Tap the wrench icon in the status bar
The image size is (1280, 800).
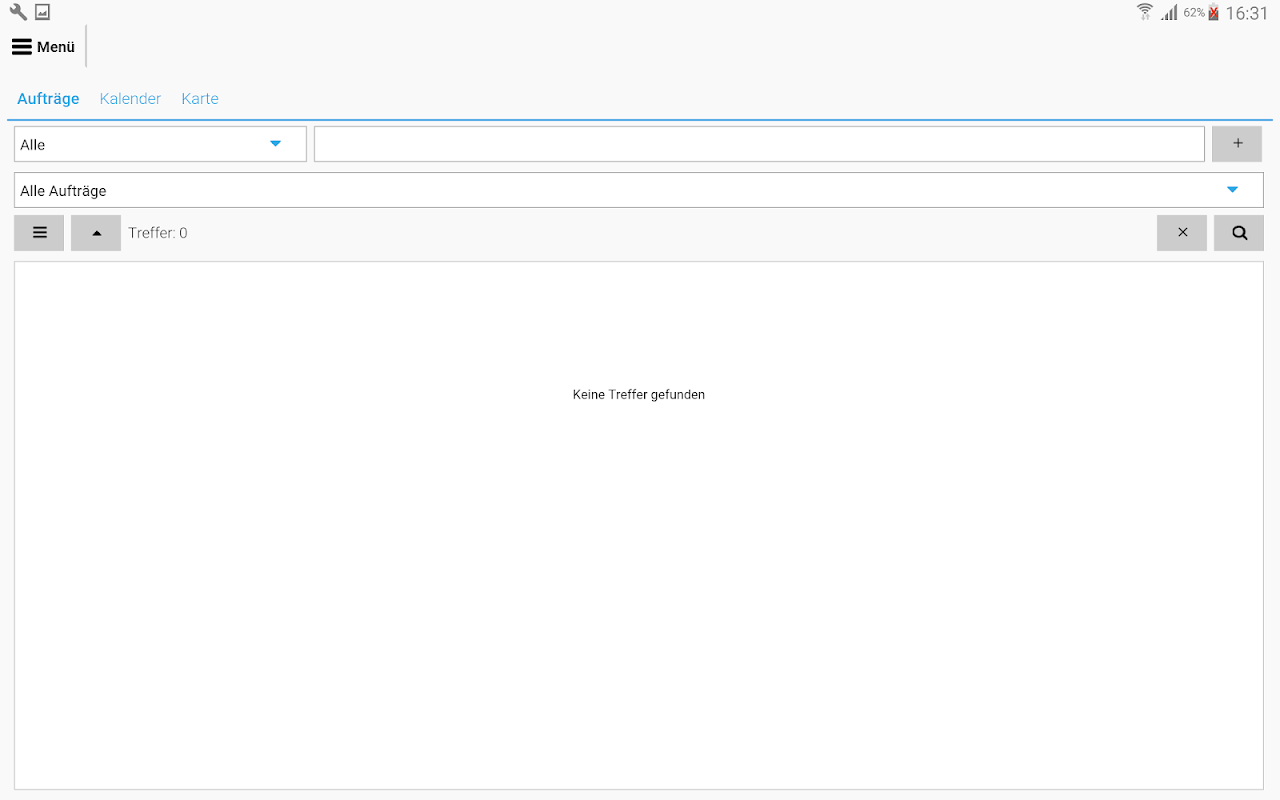point(18,12)
